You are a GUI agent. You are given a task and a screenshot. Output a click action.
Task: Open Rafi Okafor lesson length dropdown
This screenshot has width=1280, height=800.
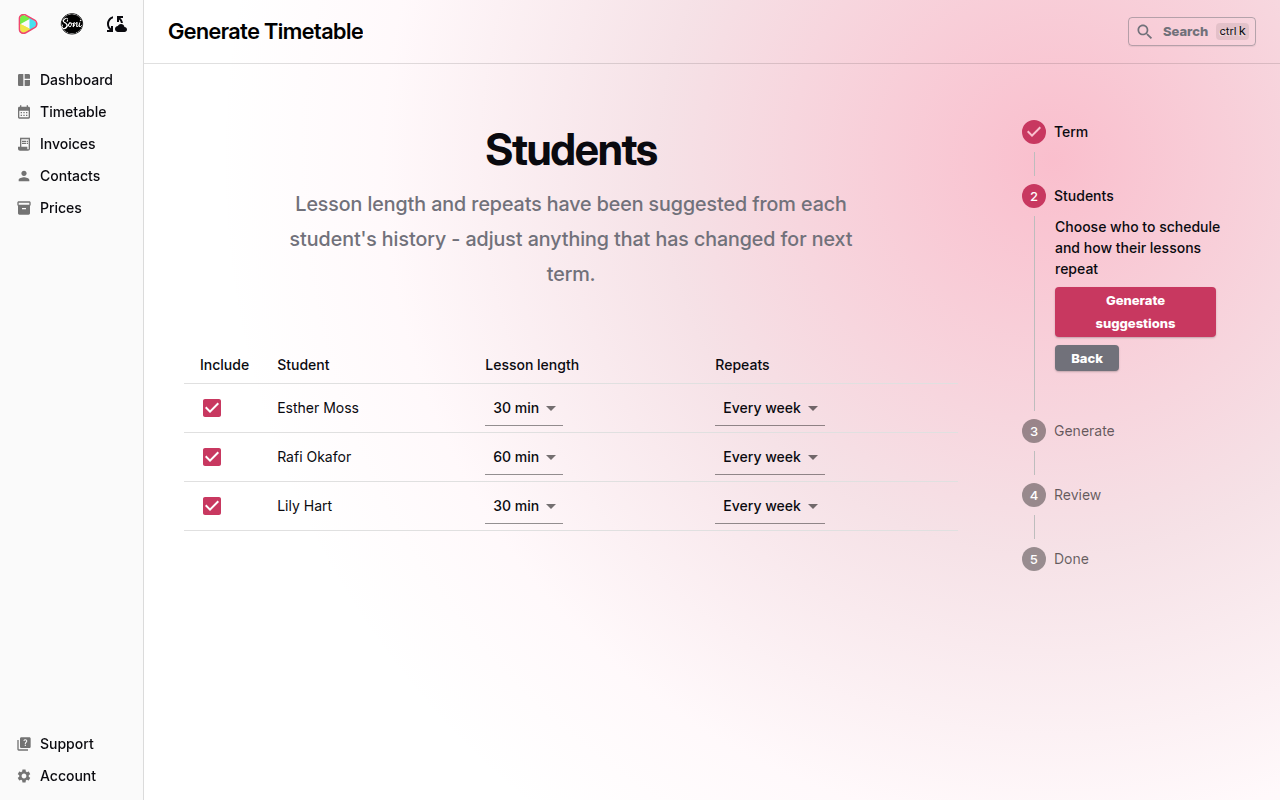524,457
